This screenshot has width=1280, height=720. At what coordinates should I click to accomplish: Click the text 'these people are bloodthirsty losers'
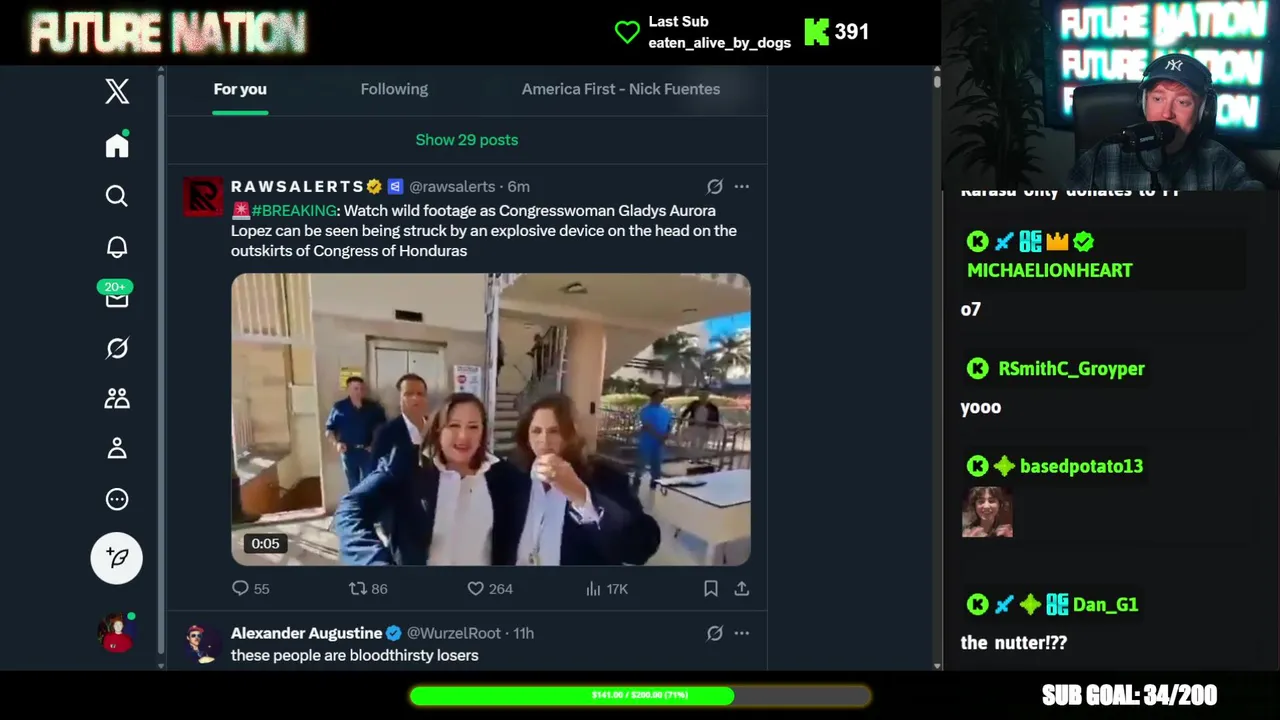coord(355,655)
